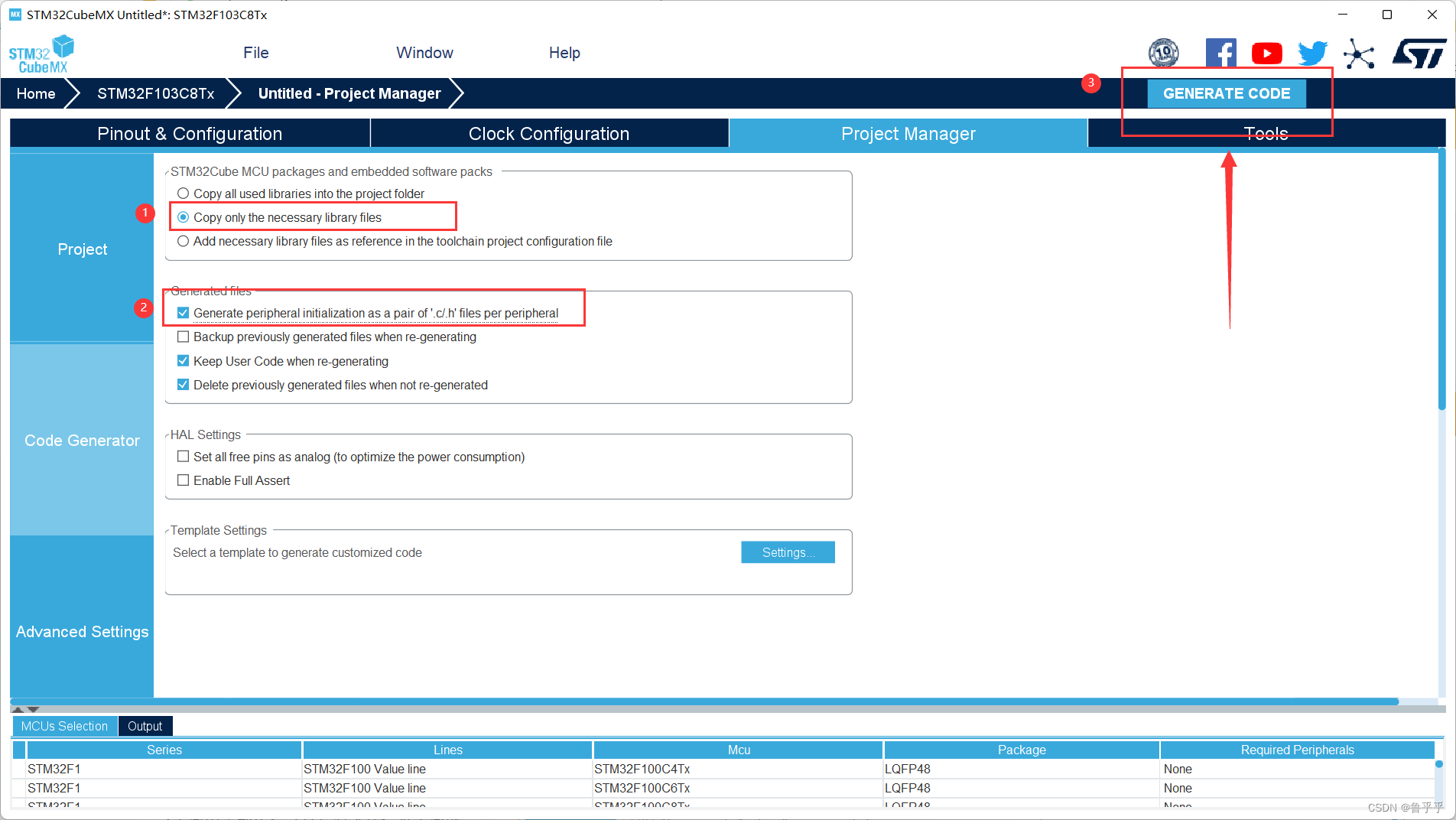Close the STM32CubeMX window
Screen dimensions: 1456x820
(1432, 15)
